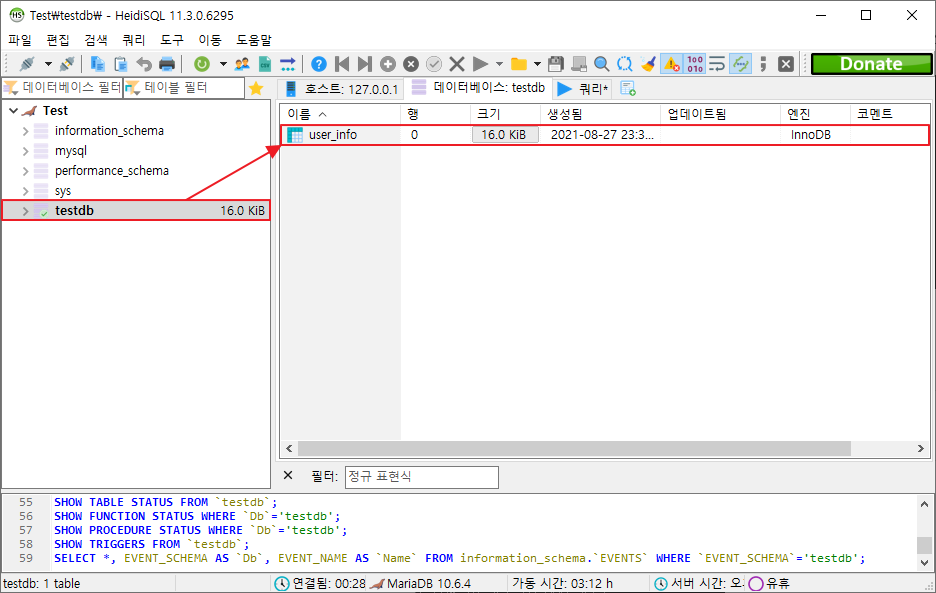
Task: Select the user_info table row
Action: [605, 135]
